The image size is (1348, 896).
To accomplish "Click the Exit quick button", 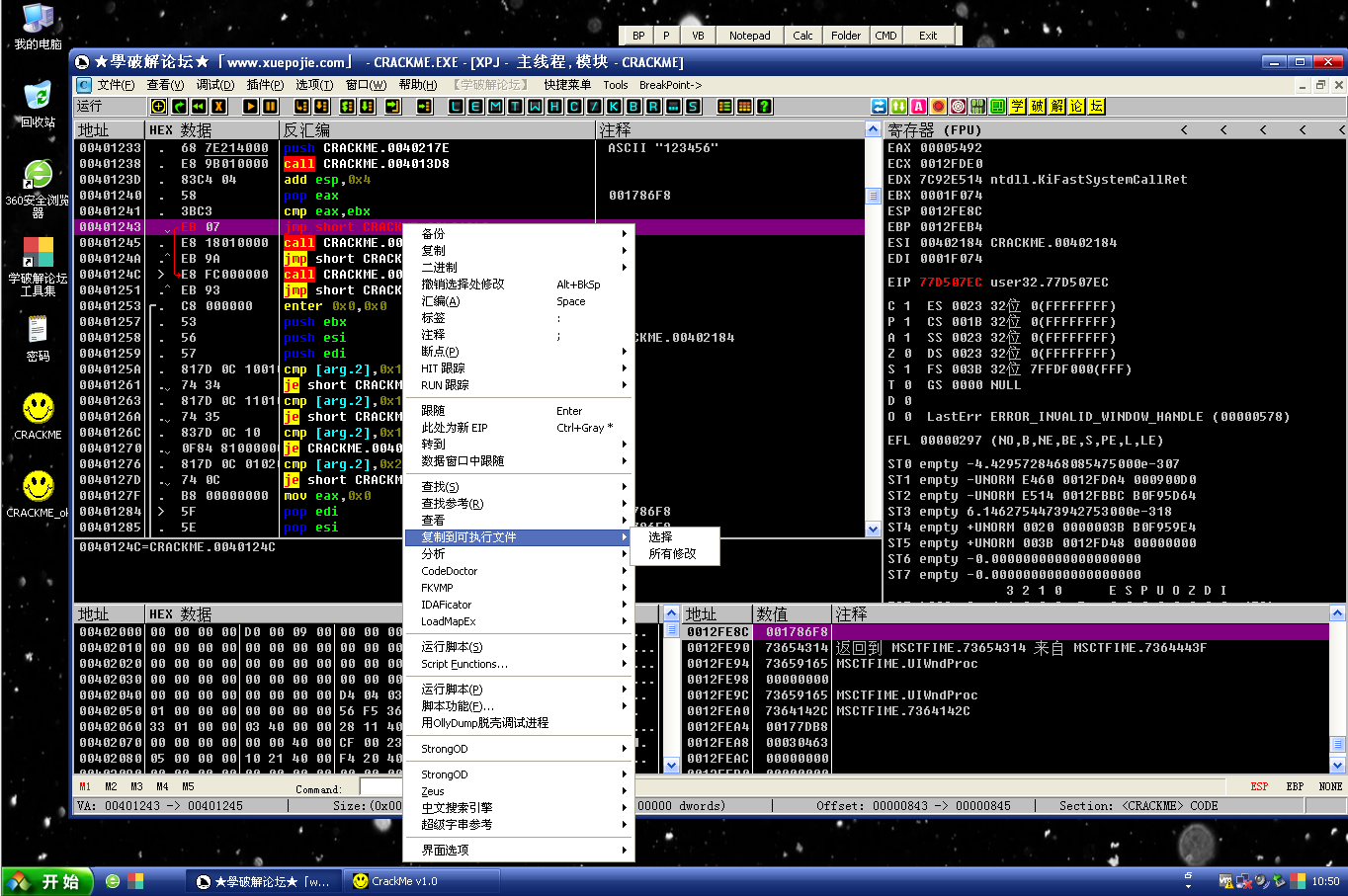I will [x=928, y=36].
